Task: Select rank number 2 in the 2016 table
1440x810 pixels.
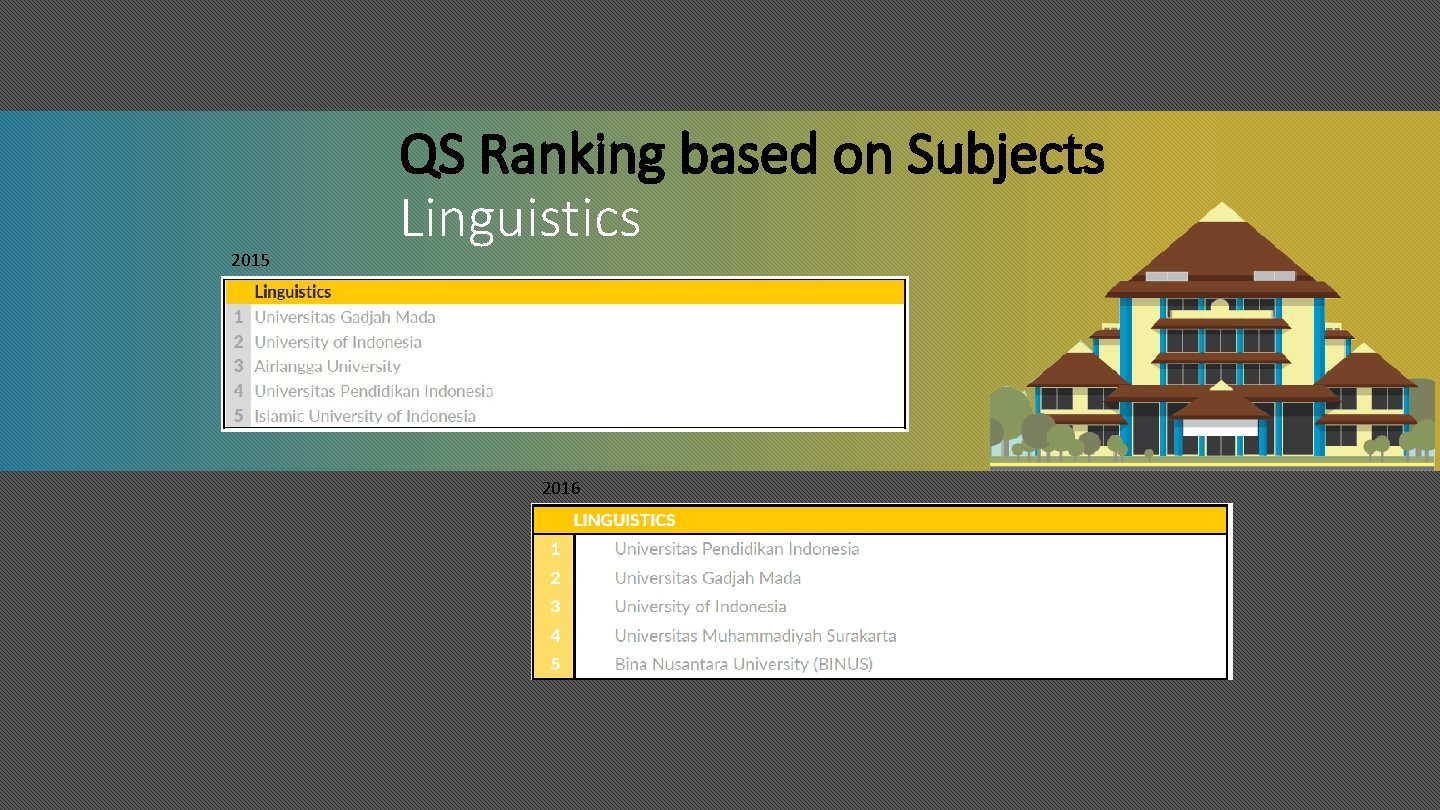Action: coord(555,578)
